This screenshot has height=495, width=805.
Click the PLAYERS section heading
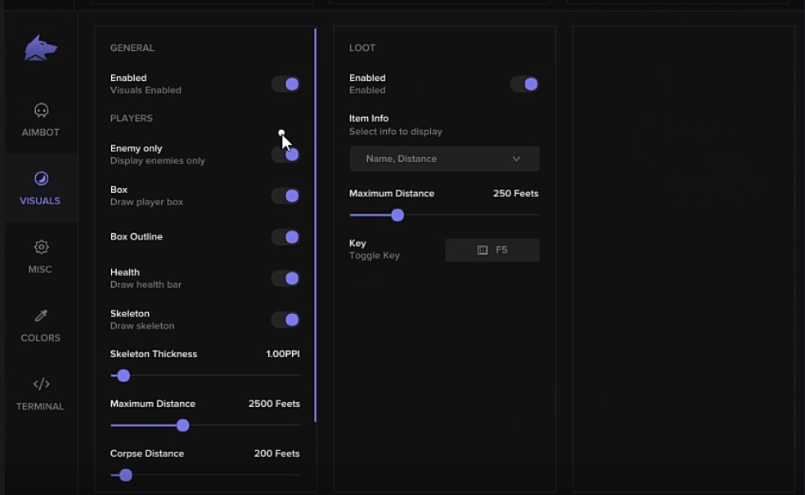(x=131, y=118)
